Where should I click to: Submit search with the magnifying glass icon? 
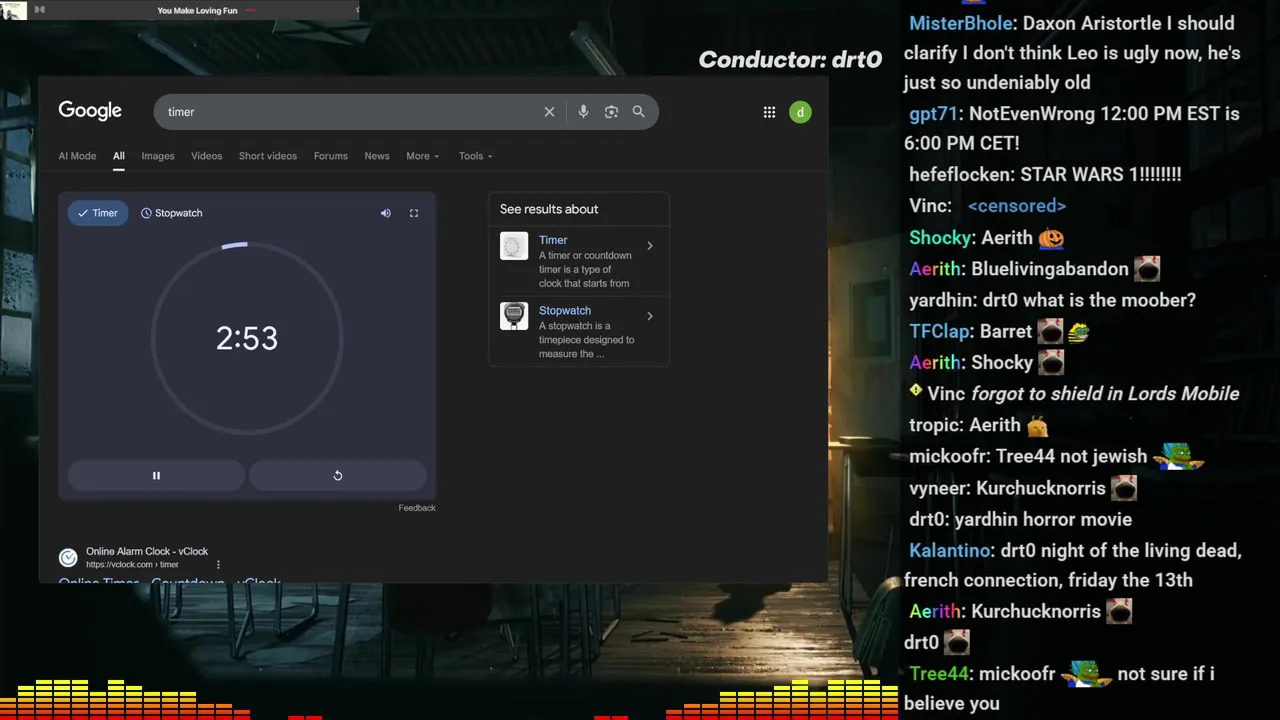(638, 112)
